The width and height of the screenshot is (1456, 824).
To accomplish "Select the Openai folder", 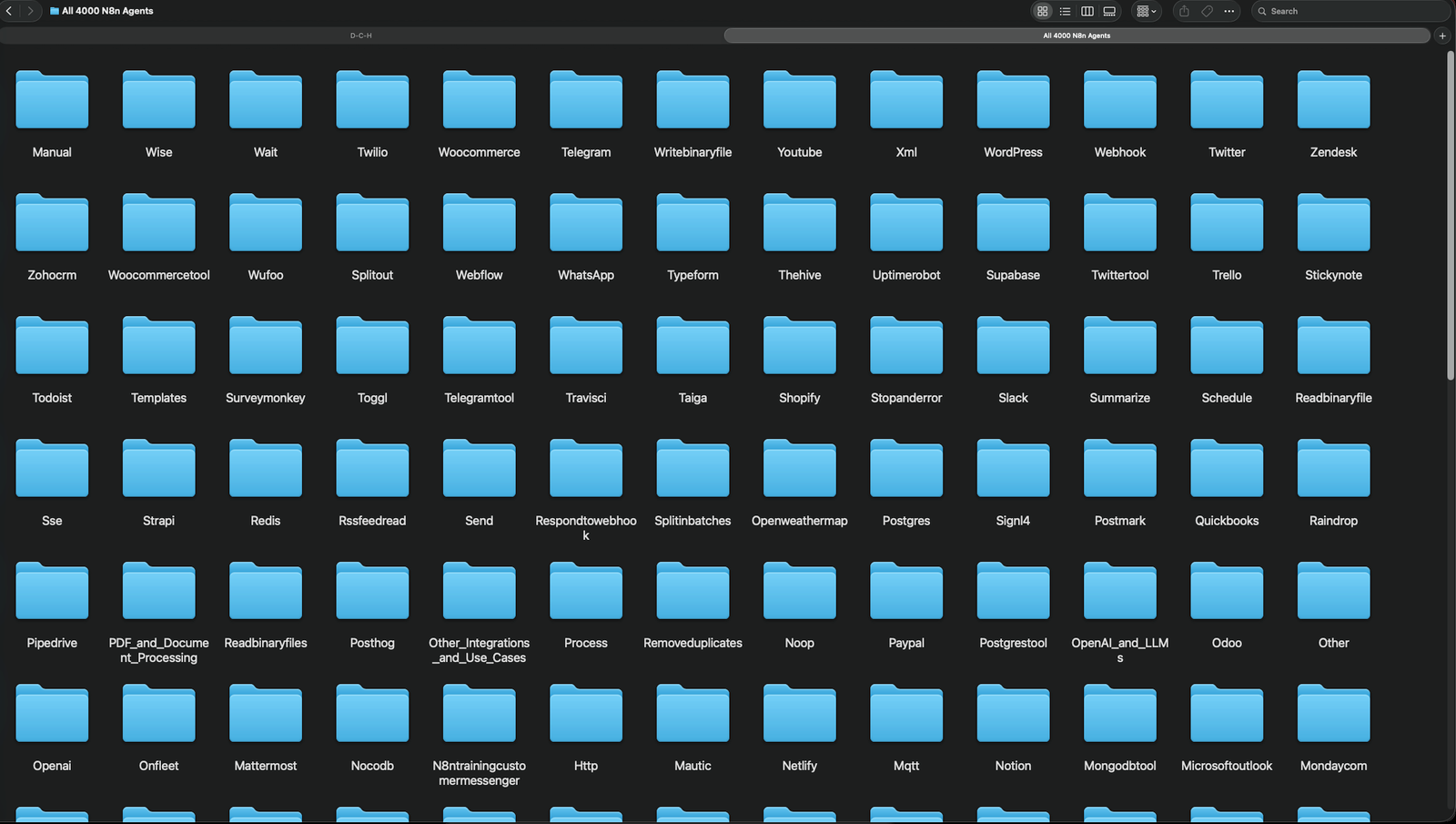I will pyautogui.click(x=52, y=715).
